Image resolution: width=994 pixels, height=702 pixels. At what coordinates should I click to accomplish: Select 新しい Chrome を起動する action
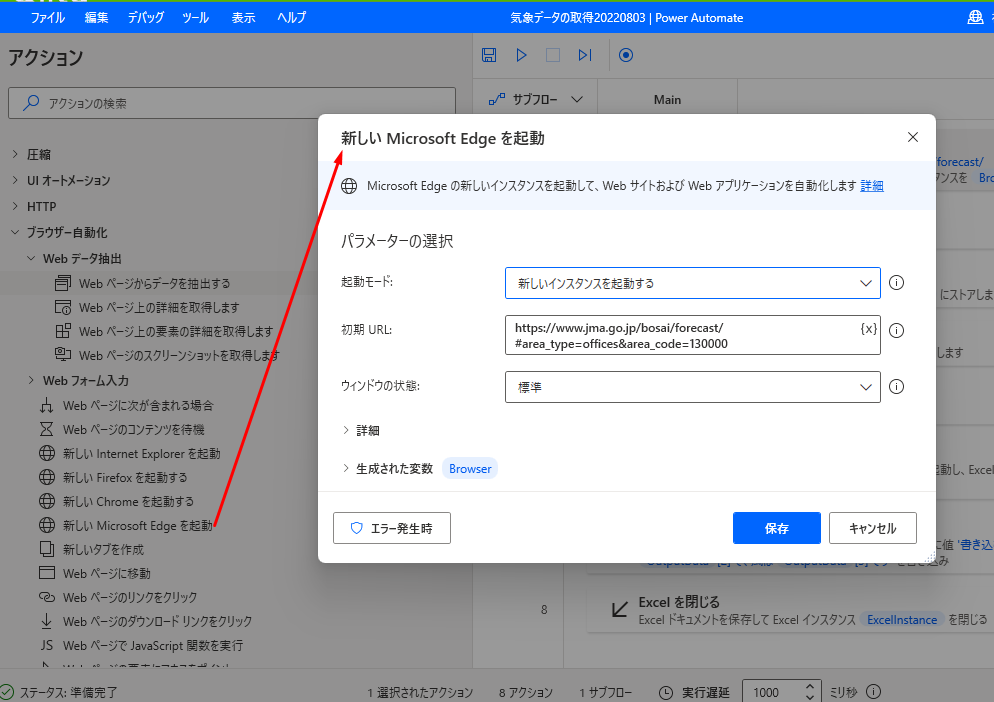tap(117, 502)
